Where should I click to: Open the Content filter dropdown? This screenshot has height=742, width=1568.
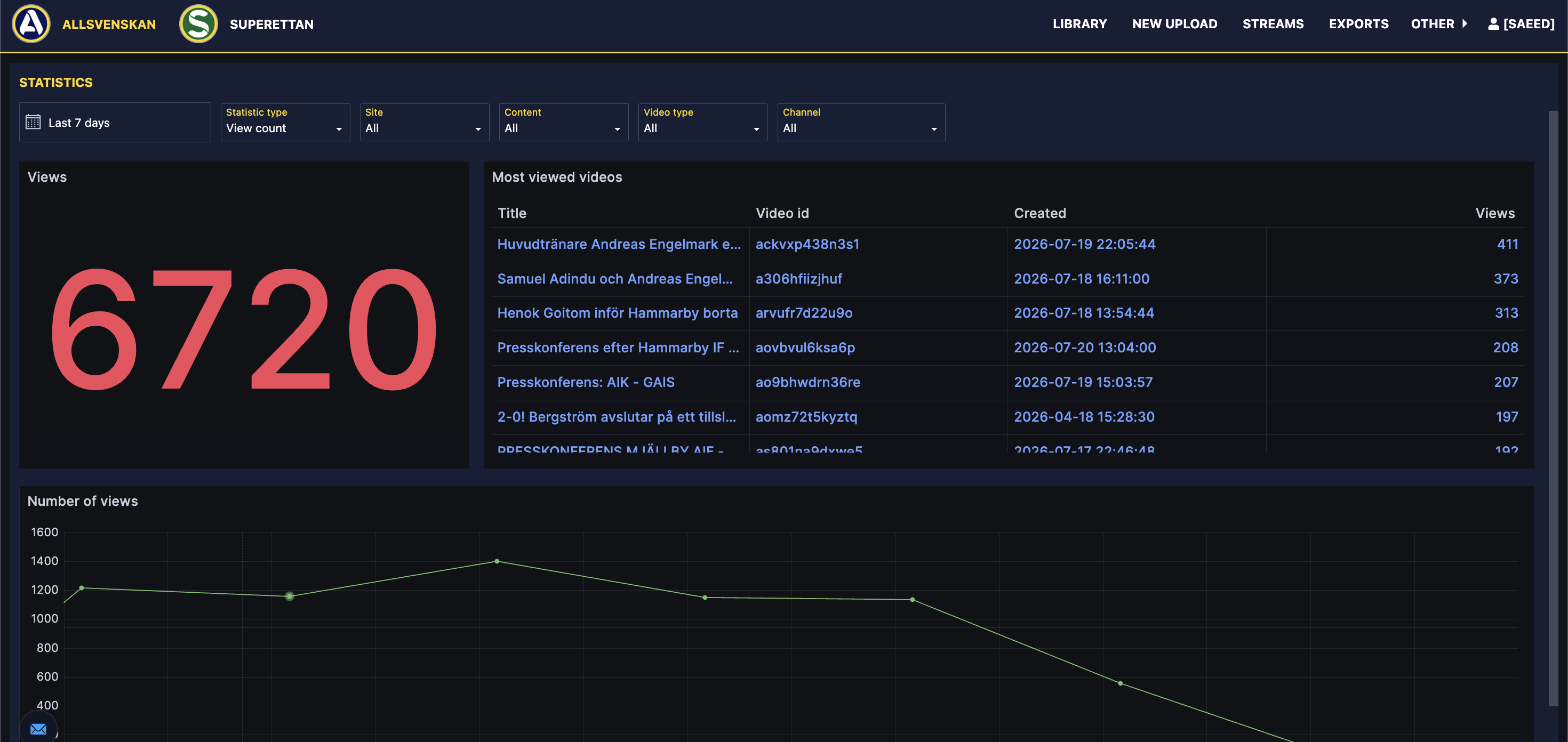[x=564, y=122]
